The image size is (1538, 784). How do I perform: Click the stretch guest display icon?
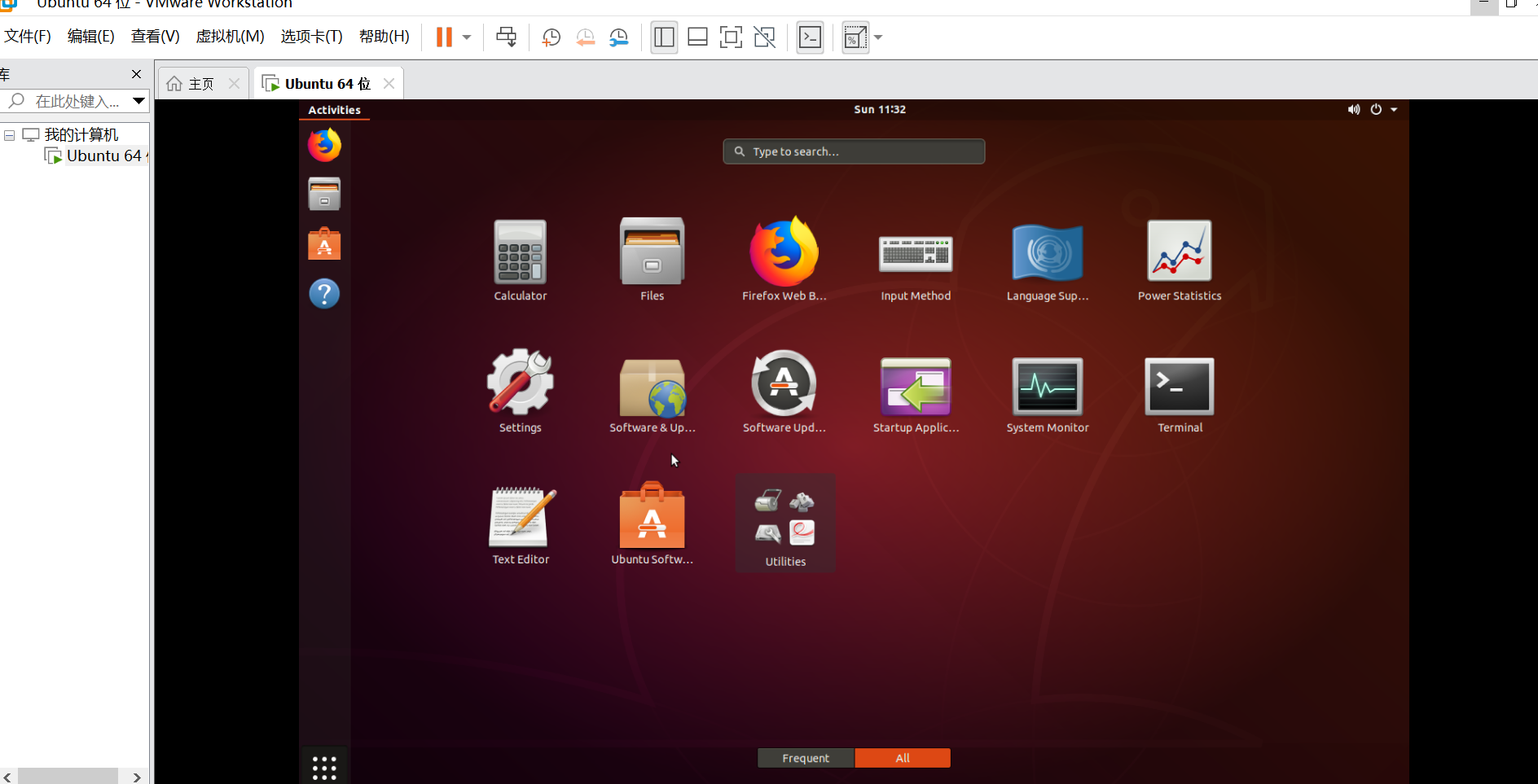(855, 37)
